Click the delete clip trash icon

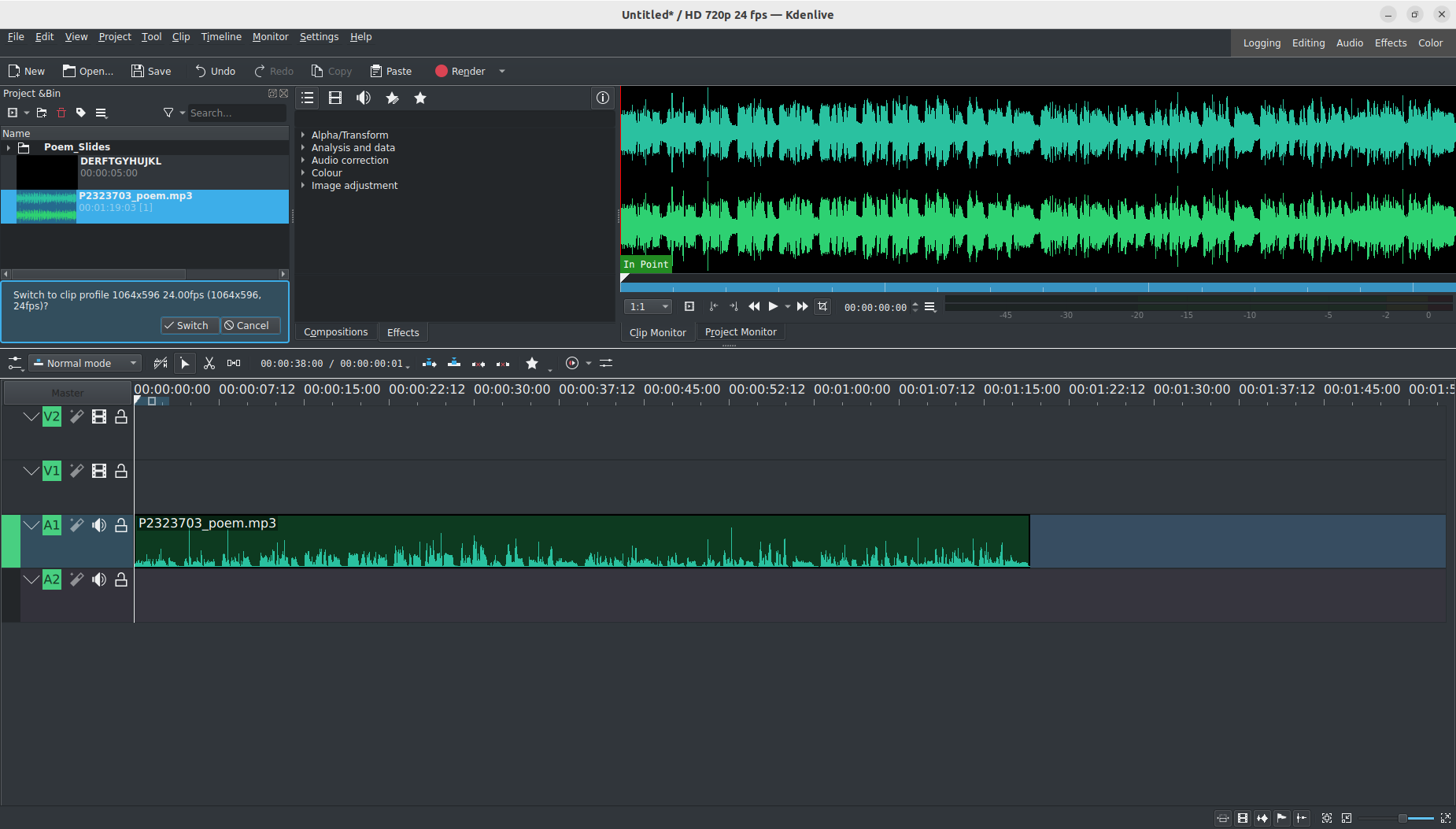(x=61, y=113)
